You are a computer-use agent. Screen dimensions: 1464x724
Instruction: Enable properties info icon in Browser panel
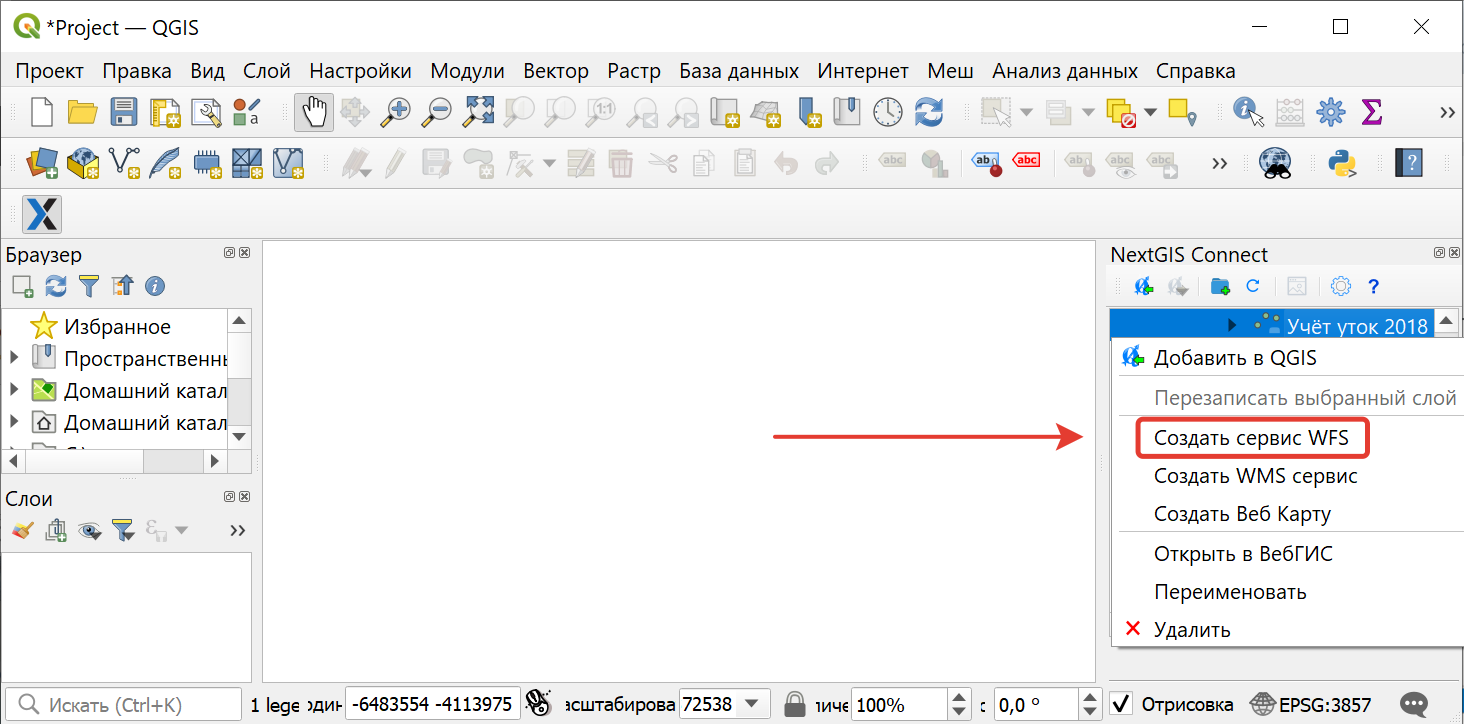154,287
